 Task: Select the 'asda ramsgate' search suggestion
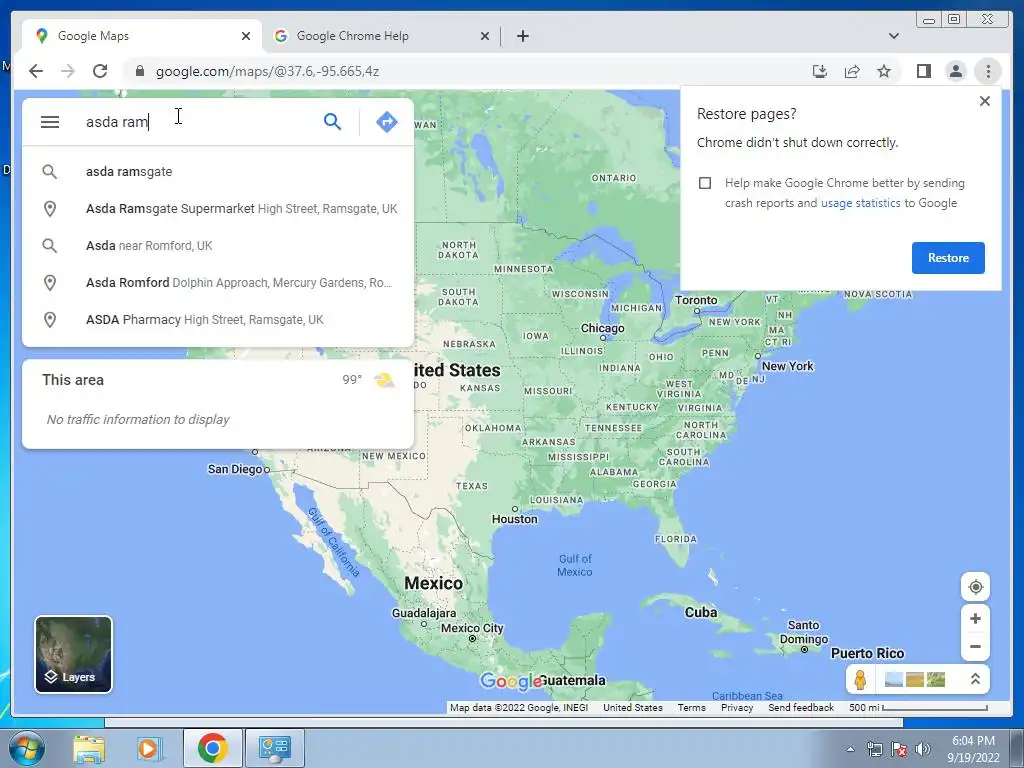click(x=218, y=172)
